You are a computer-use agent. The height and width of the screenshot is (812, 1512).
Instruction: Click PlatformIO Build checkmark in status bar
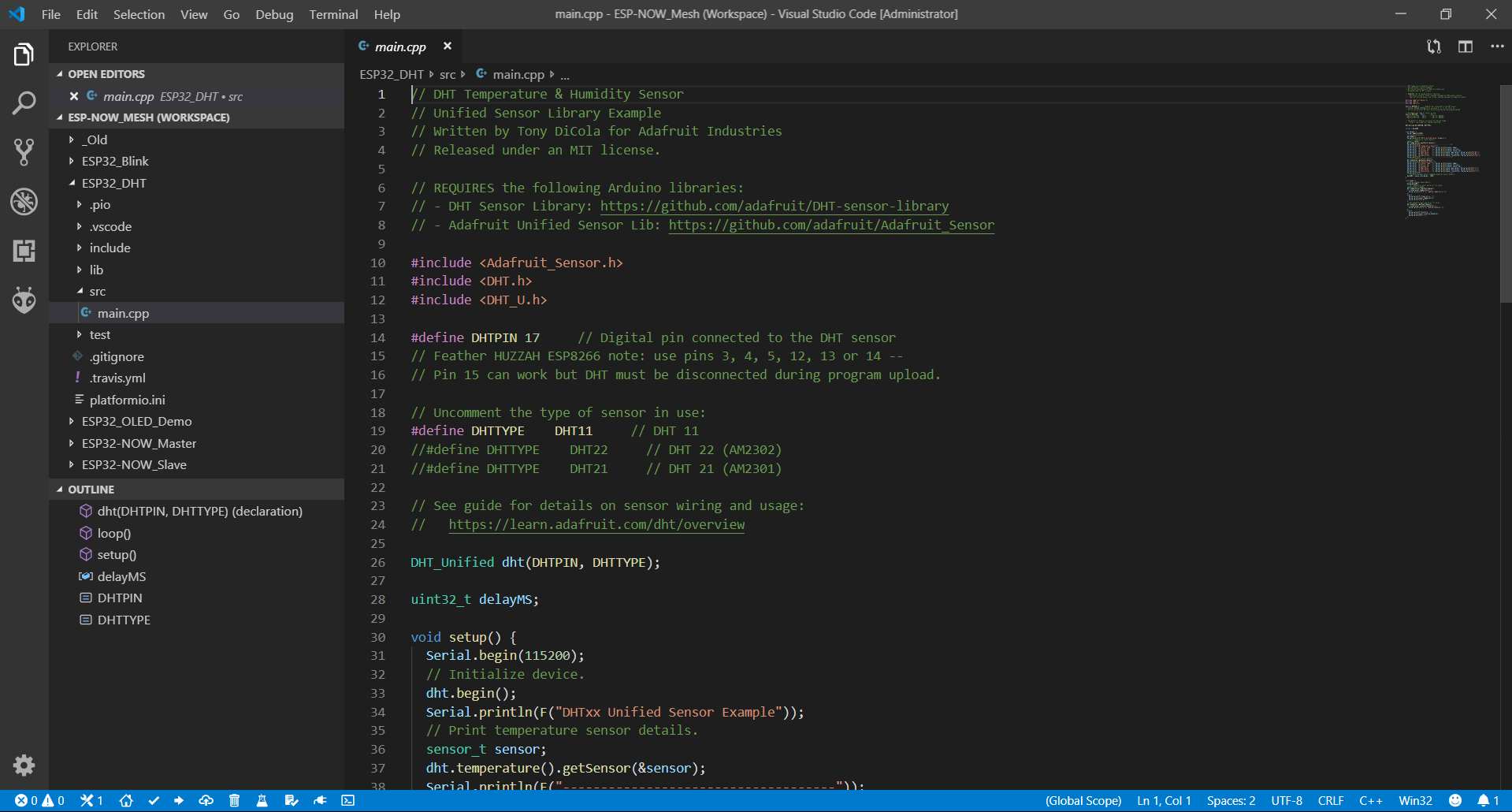click(x=154, y=800)
